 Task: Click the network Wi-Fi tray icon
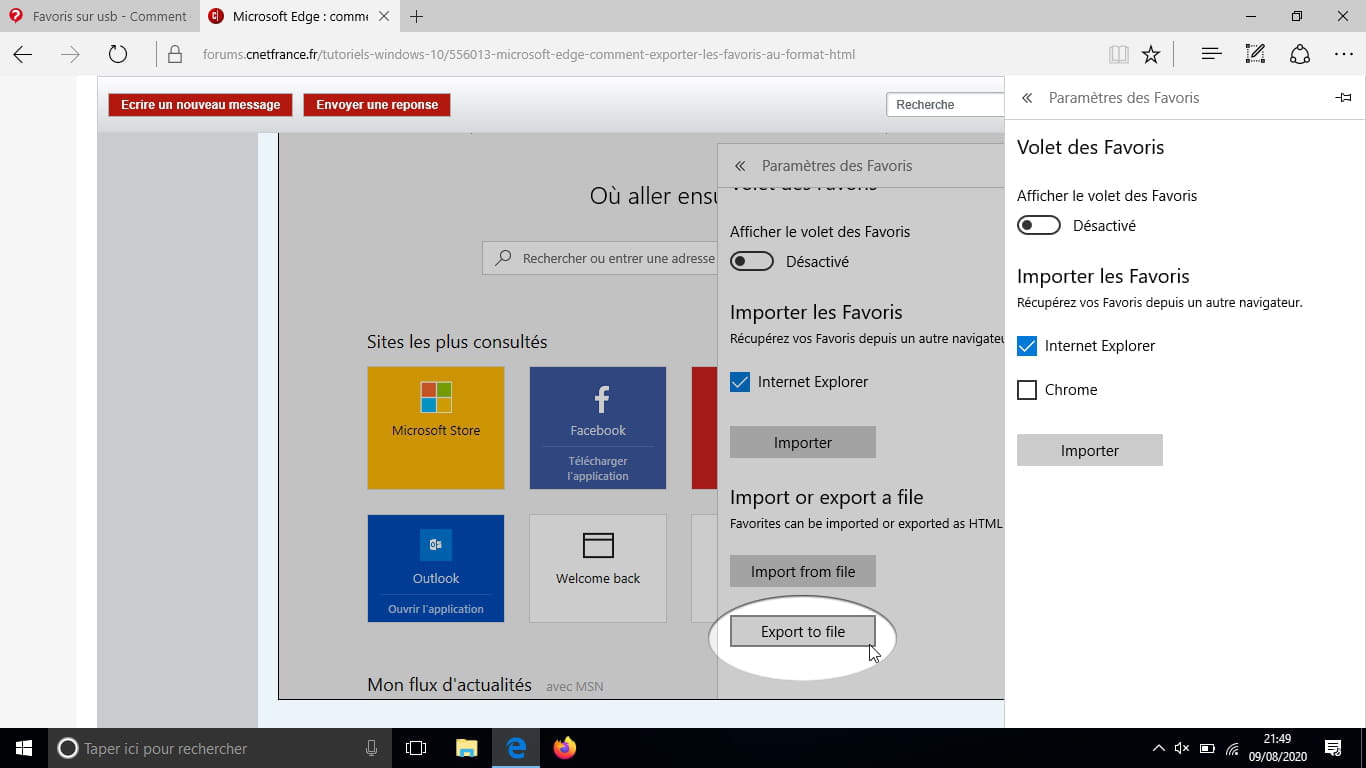[1233, 748]
